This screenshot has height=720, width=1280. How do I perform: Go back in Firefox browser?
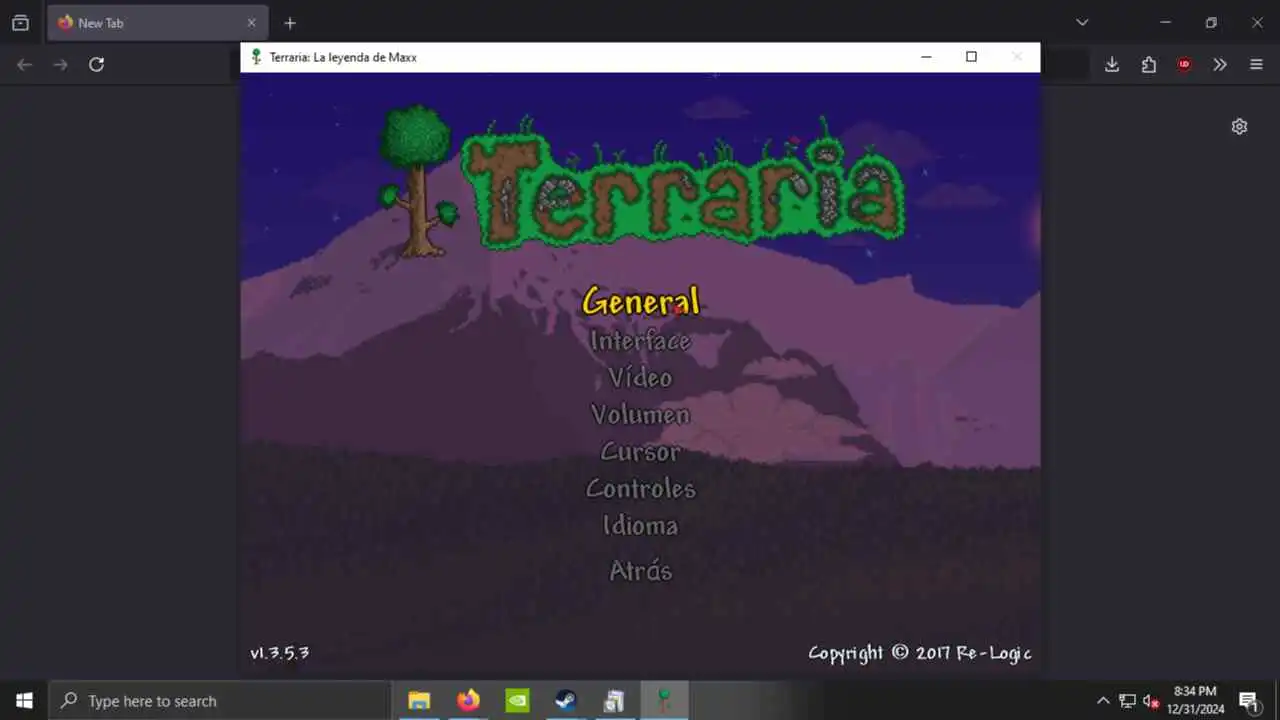pos(25,64)
